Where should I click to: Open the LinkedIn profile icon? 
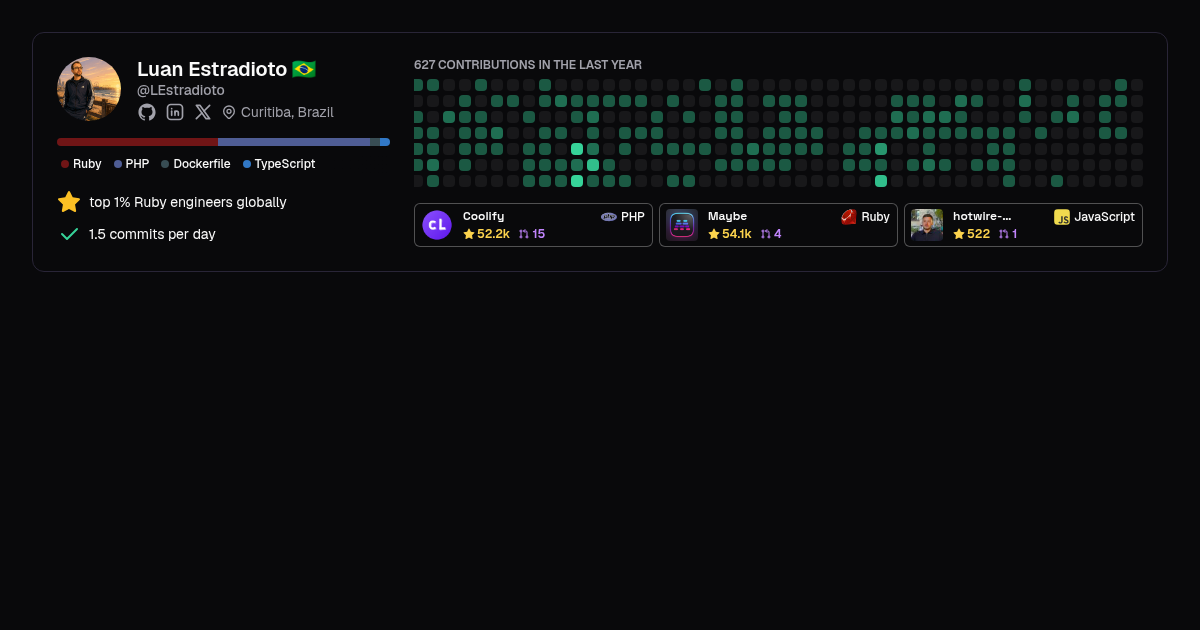[175, 112]
